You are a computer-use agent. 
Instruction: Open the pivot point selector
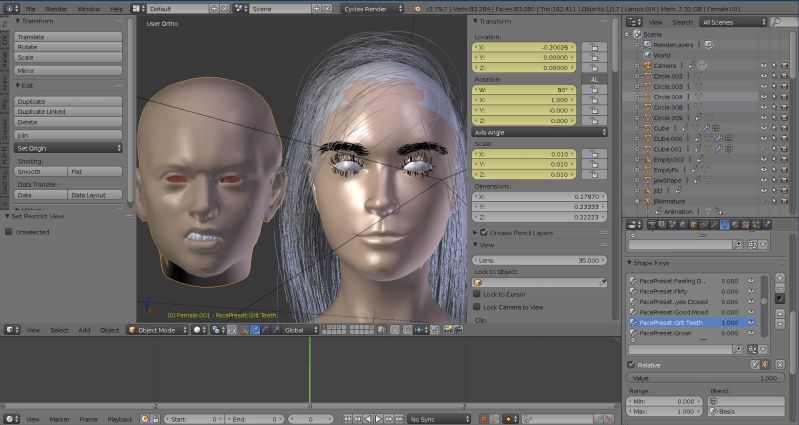(x=217, y=330)
